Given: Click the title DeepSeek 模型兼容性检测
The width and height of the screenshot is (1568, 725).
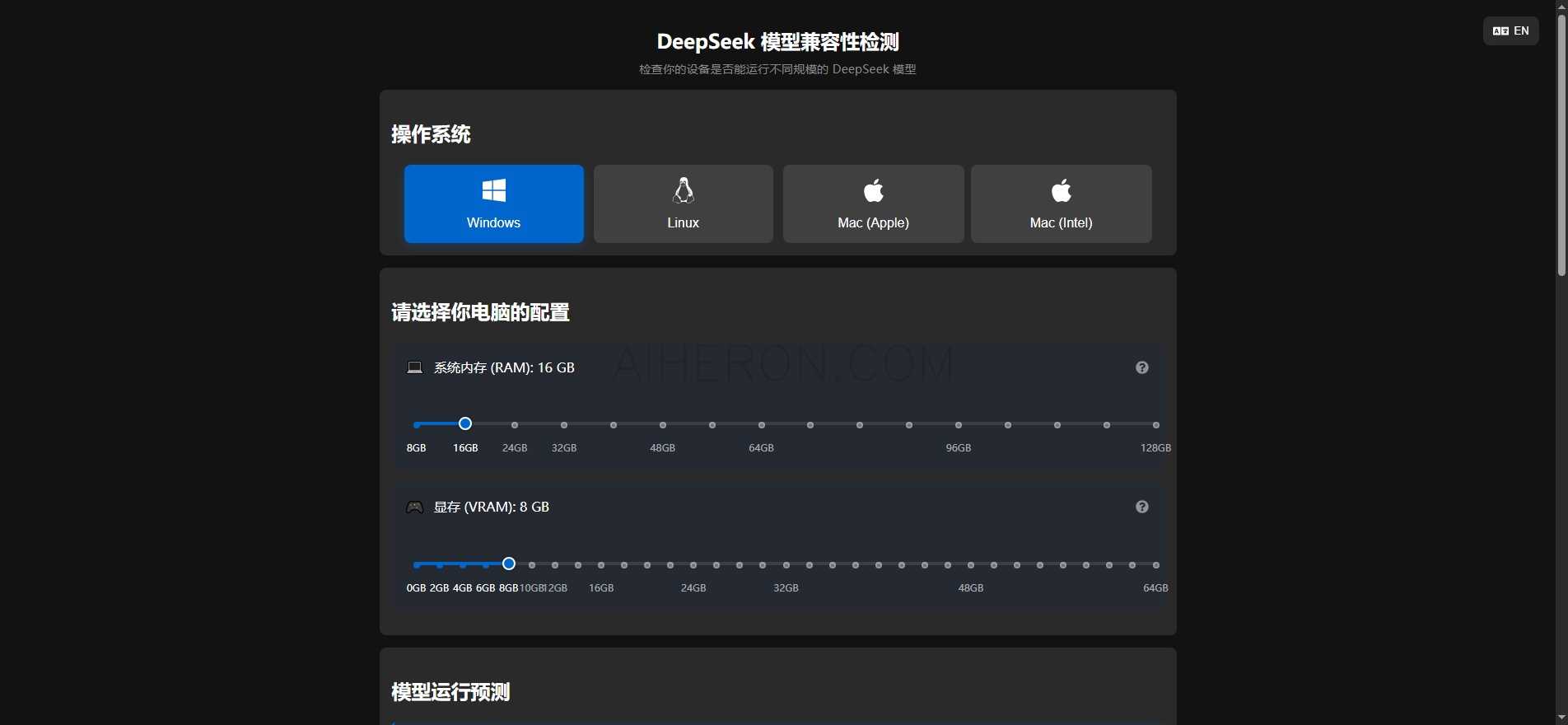Looking at the screenshot, I should (778, 41).
